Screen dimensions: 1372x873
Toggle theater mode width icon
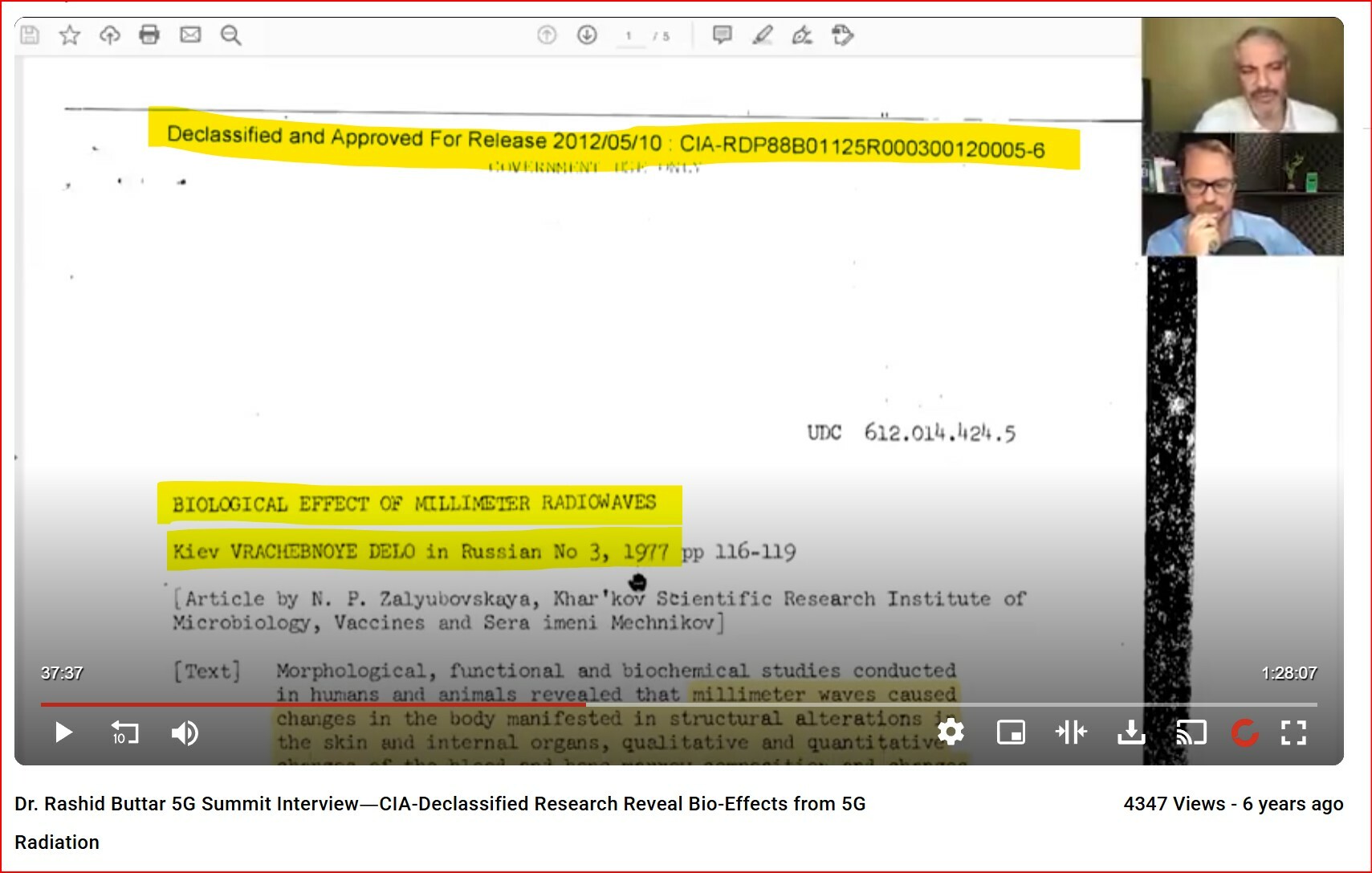pyautogui.click(x=1071, y=732)
